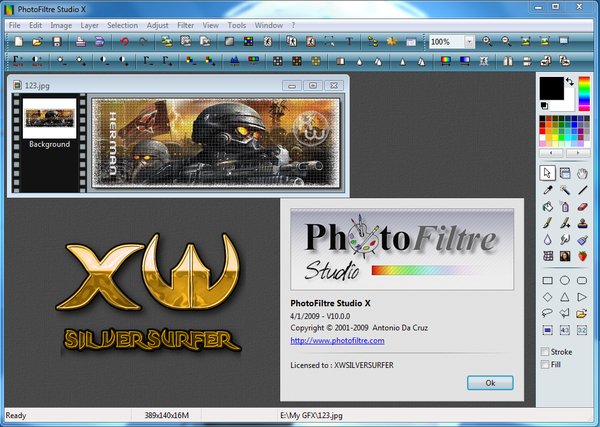The width and height of the screenshot is (600, 427).
Task: Select the Pointer selection tool
Action: click(x=547, y=173)
